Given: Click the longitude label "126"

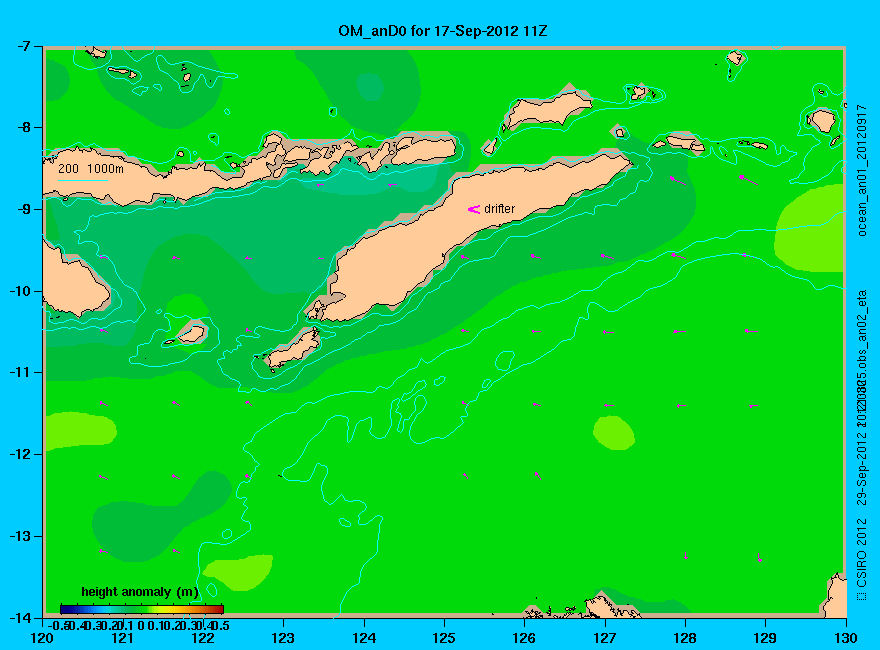Looking at the screenshot, I should [x=524, y=638].
